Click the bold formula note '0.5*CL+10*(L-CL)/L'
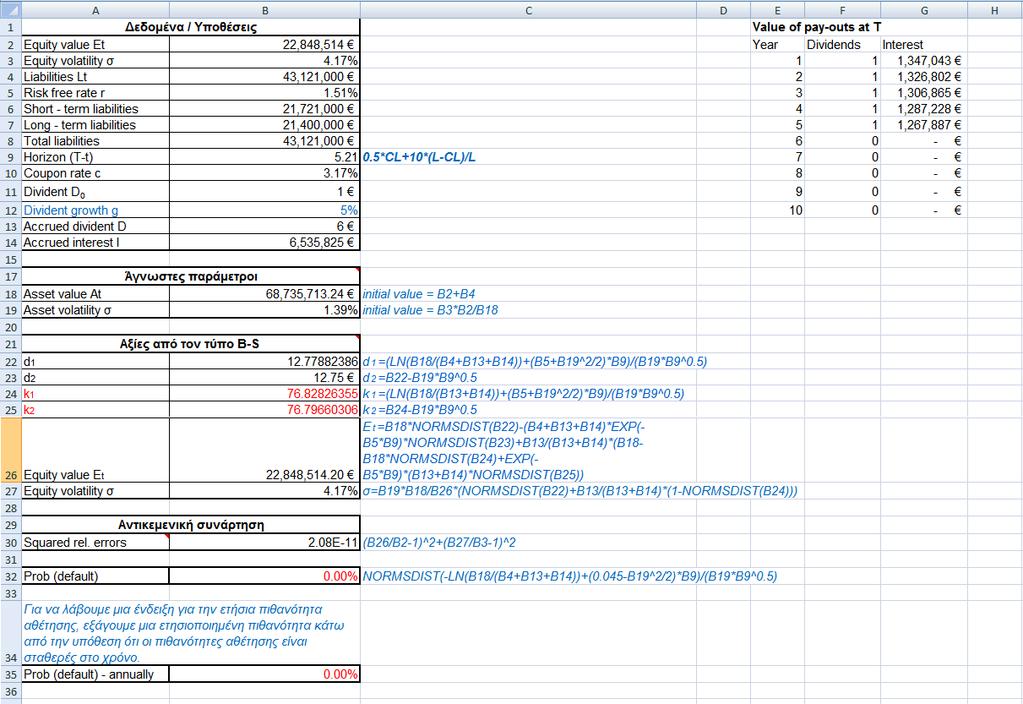Viewport: 1023px width, 704px height. [419, 157]
